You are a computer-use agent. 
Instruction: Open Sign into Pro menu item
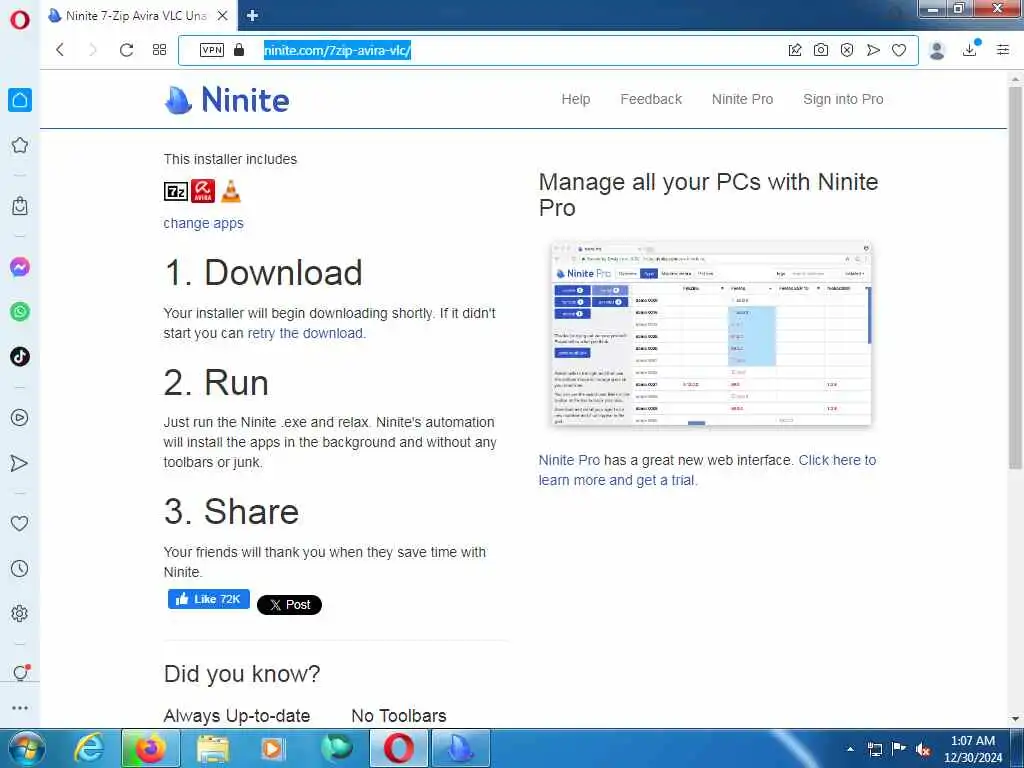(x=842, y=99)
